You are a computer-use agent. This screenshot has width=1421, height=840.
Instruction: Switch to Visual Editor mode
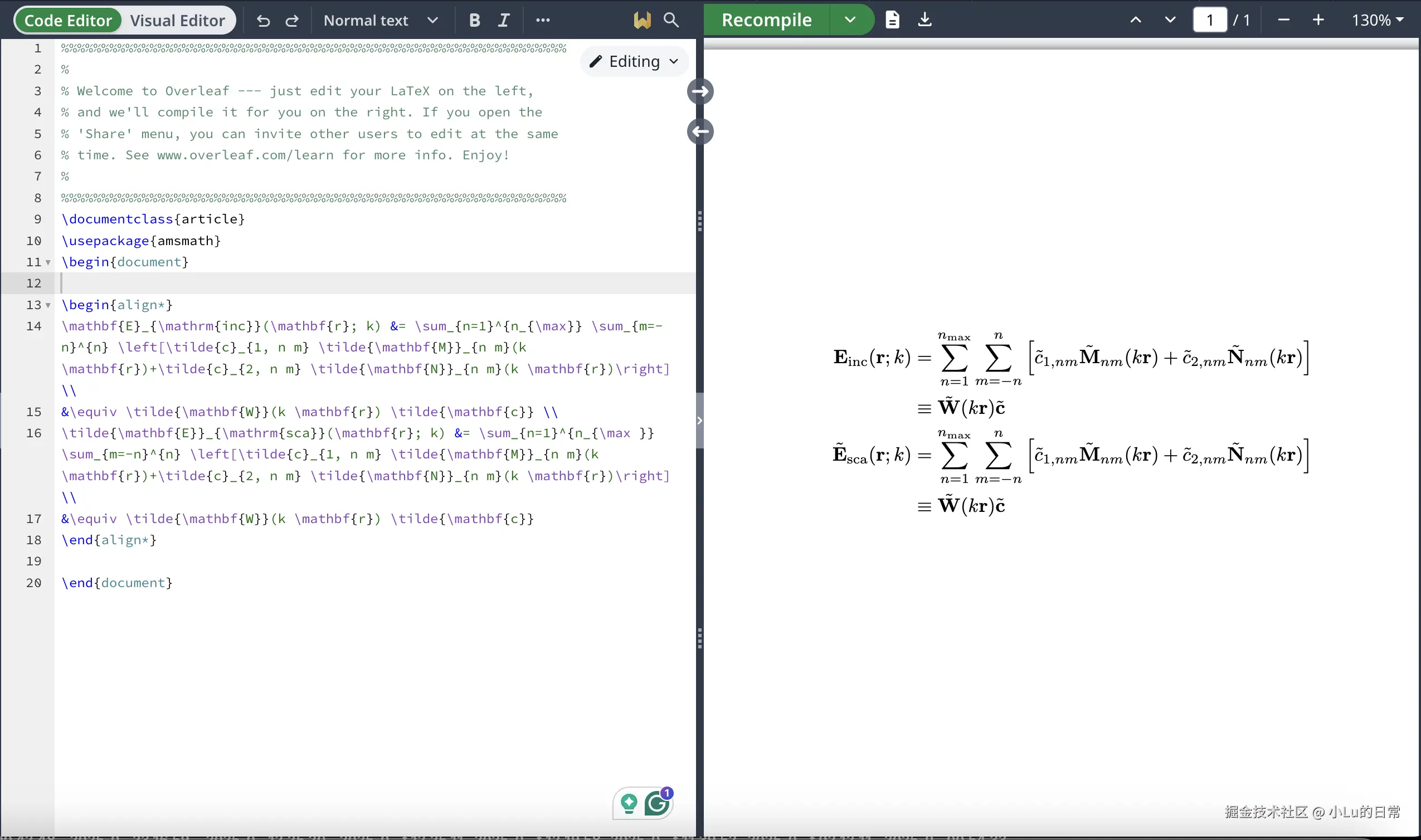[177, 21]
